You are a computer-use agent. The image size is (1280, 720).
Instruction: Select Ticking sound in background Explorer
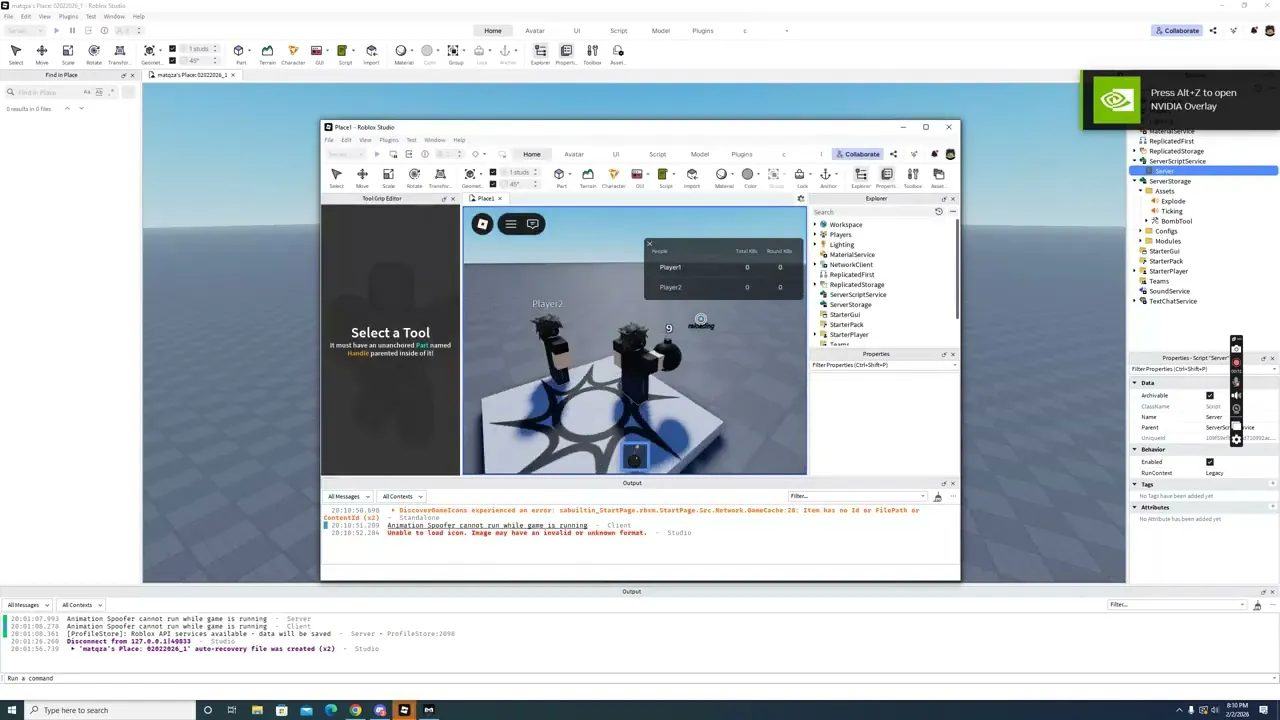tap(1172, 211)
